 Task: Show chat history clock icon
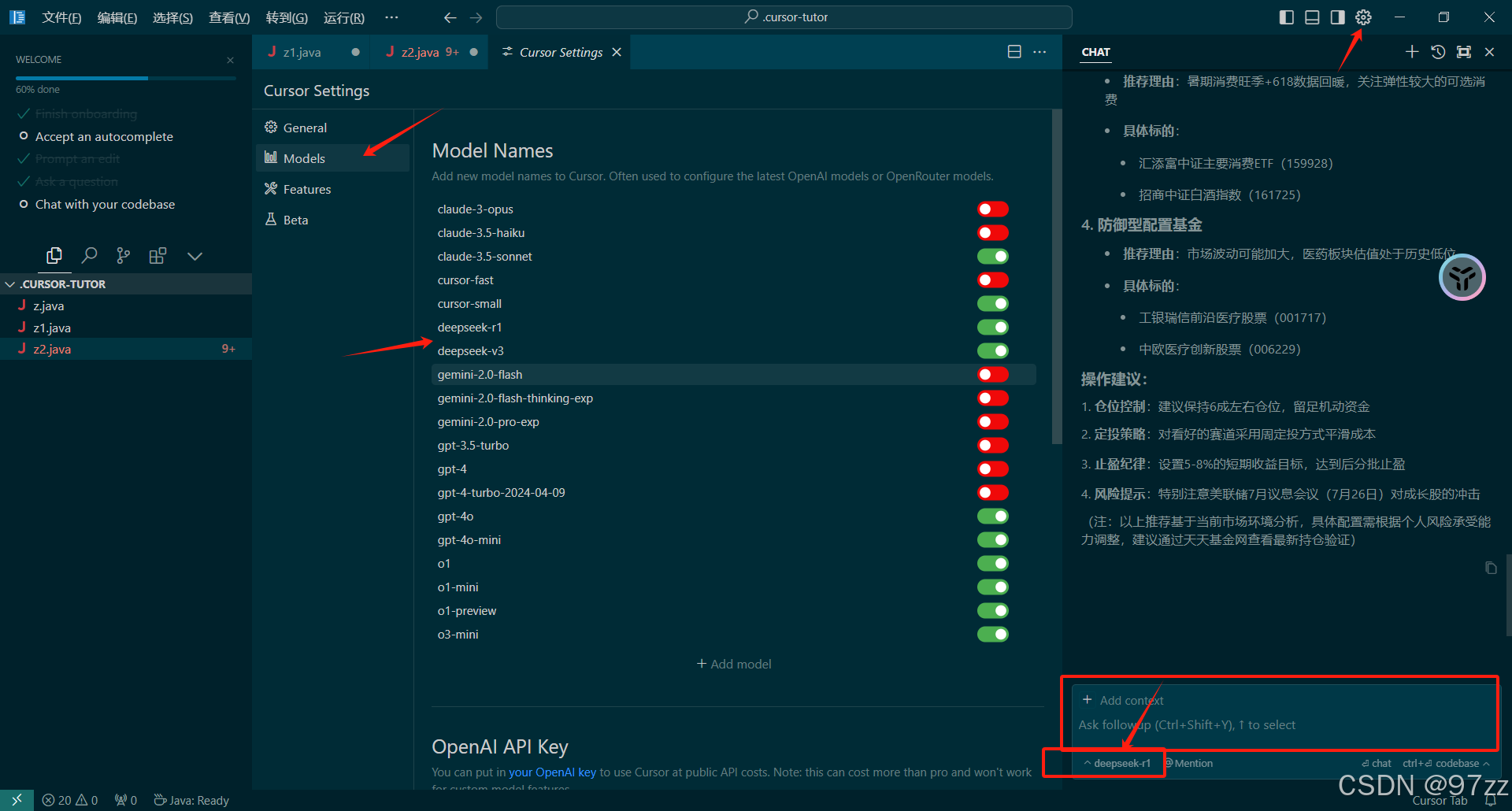[x=1438, y=52]
